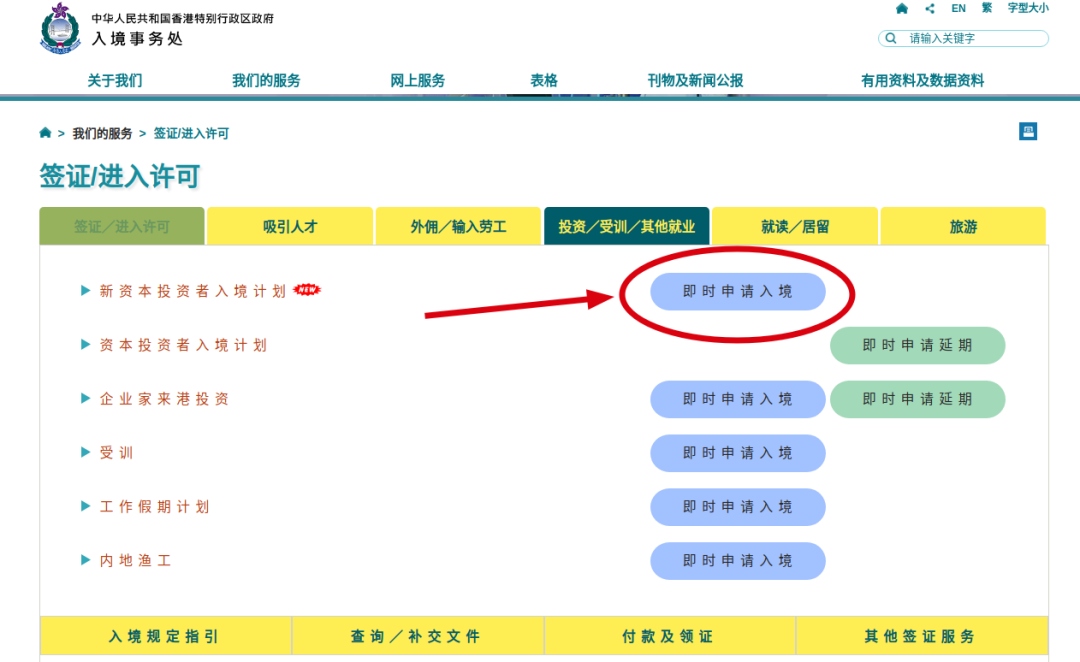Click the share icon in header
Screen dimensions: 1080x662
(x=930, y=8)
